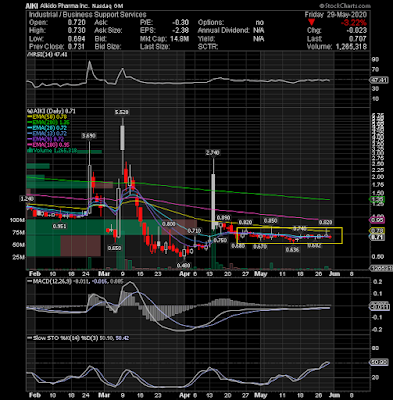Click the 0.800 price label
393x400 pixels.
click(169, 224)
